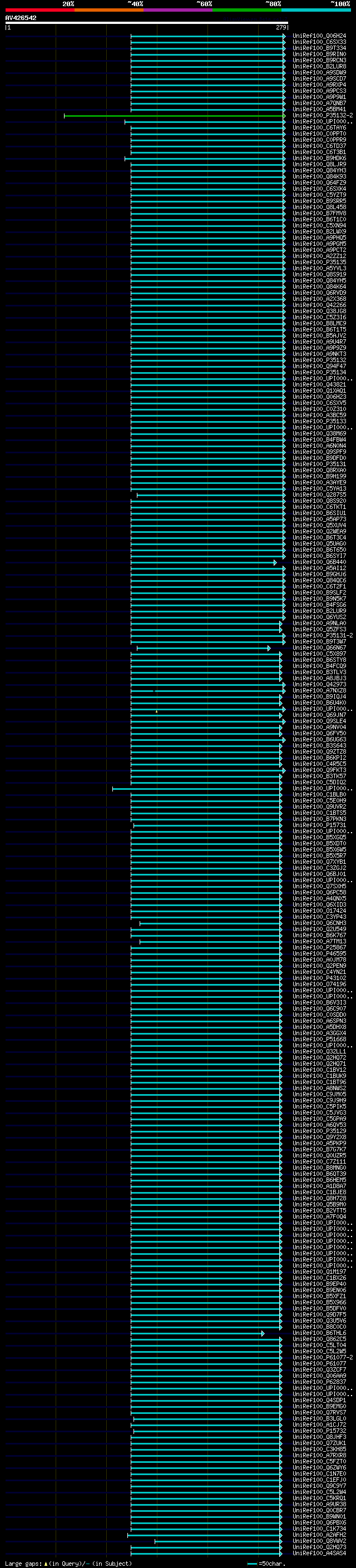
Task: Select hit label UniRef100_Q7ZUK1
Action: (319, 1443)
